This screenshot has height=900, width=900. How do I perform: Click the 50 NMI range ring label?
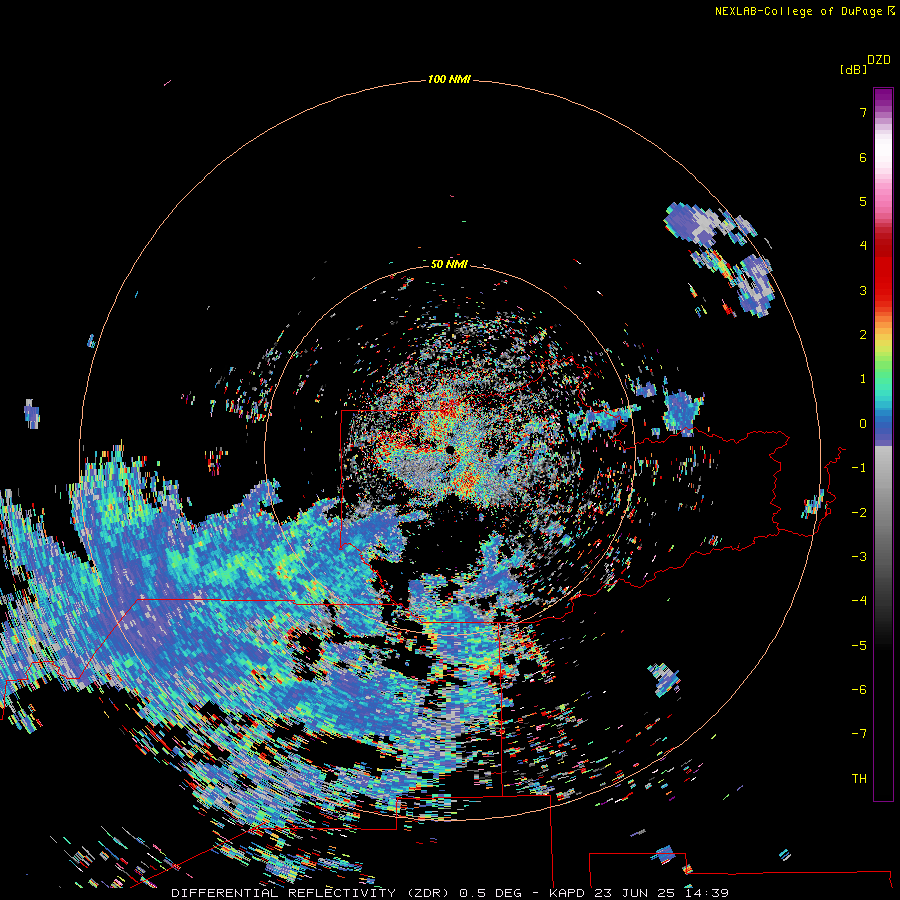[449, 264]
